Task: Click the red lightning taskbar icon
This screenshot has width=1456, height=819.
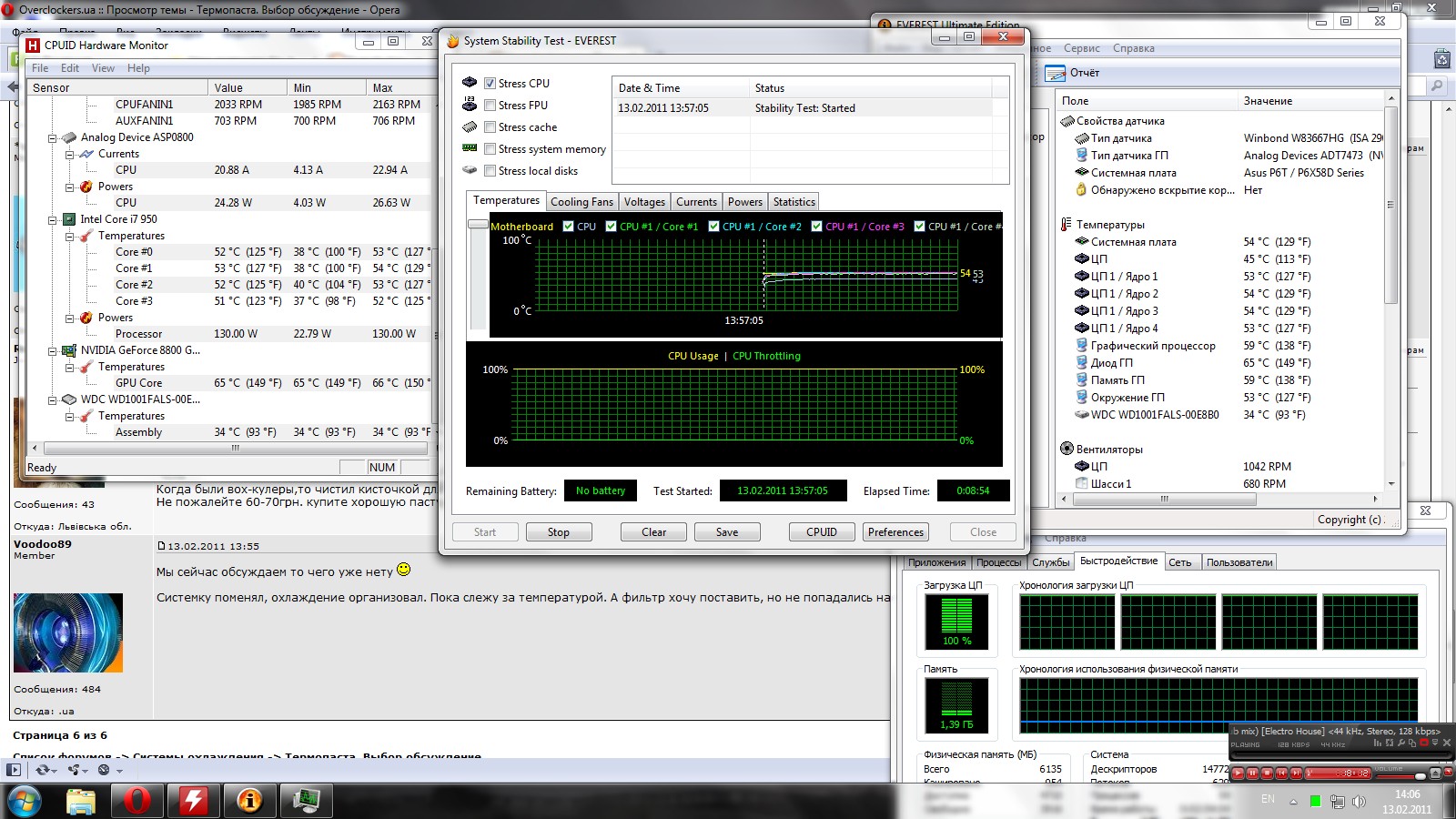Action: click(193, 800)
